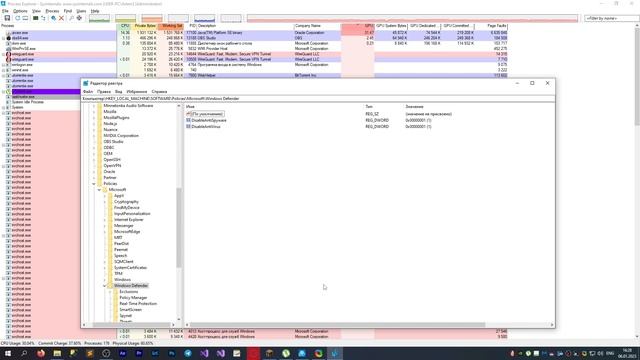The height and width of the screenshot is (360, 640).
Task: Select the Real-Time Protection subkey
Action: pyautogui.click(x=138, y=304)
